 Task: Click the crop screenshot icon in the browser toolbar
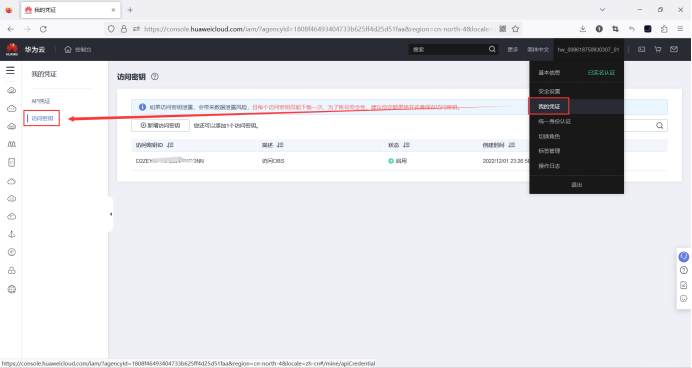coord(615,29)
